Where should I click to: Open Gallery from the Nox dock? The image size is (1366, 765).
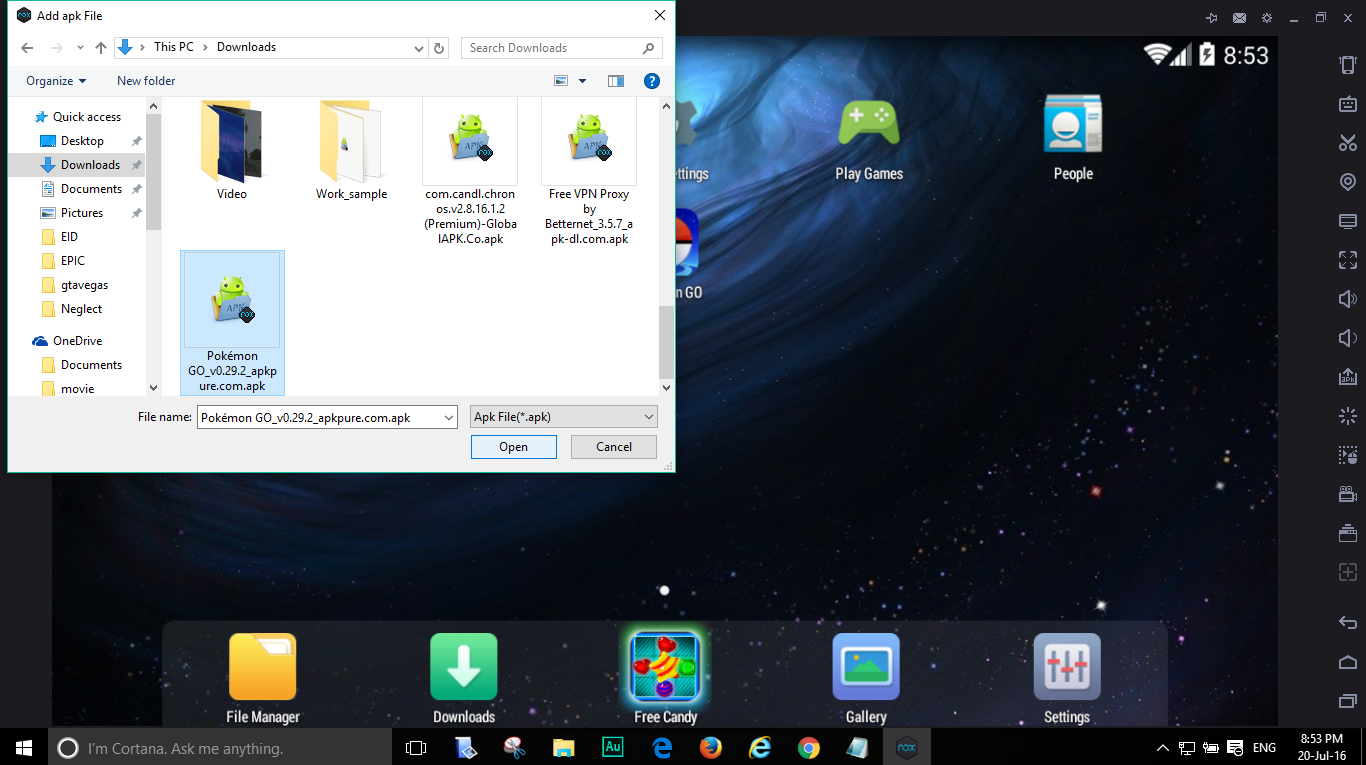(x=866, y=678)
